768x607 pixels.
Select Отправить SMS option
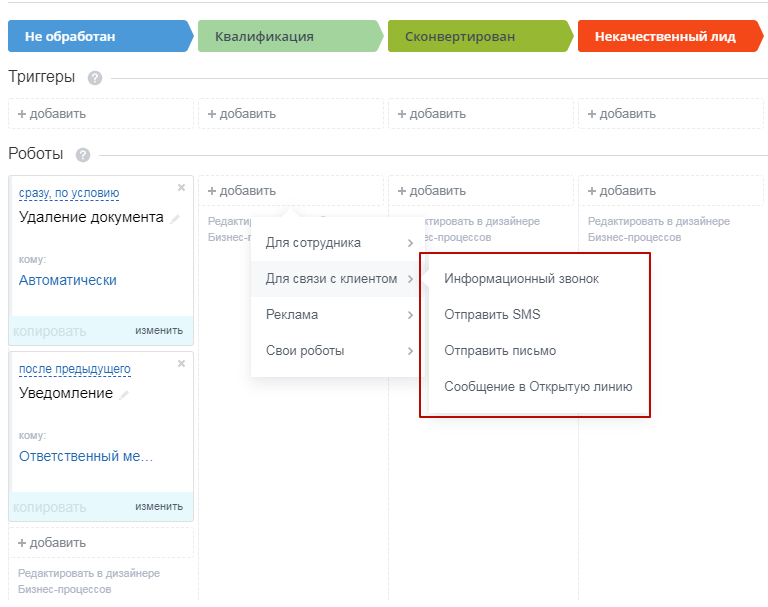(492, 315)
